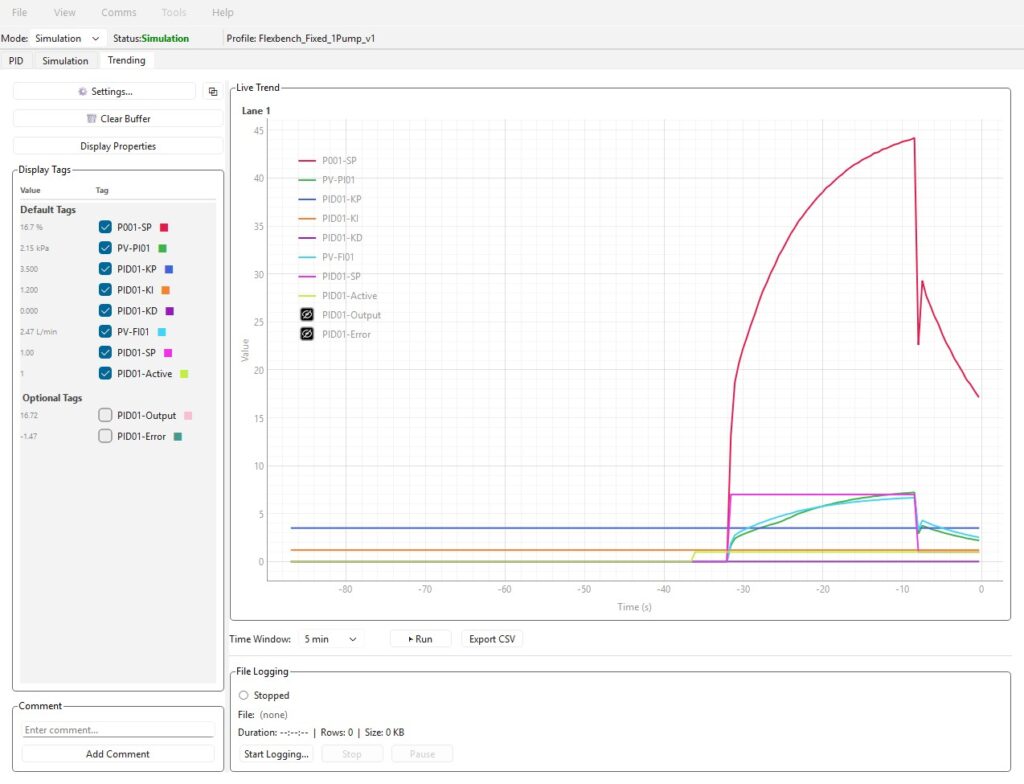The image size is (1024, 784).
Task: Click the hidden-eye icon for PID01-Output legend
Action: (307, 315)
